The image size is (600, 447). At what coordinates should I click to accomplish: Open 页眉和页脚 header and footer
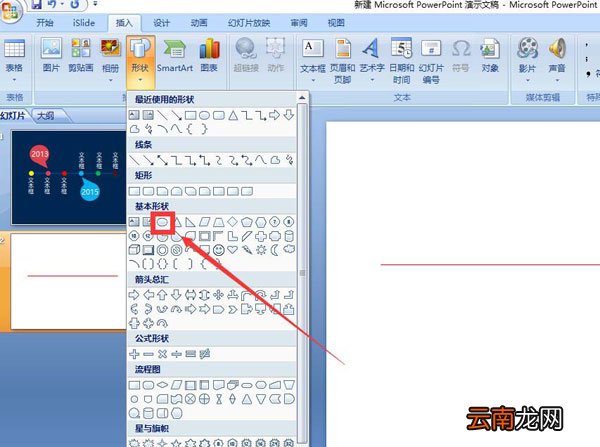click(x=342, y=60)
